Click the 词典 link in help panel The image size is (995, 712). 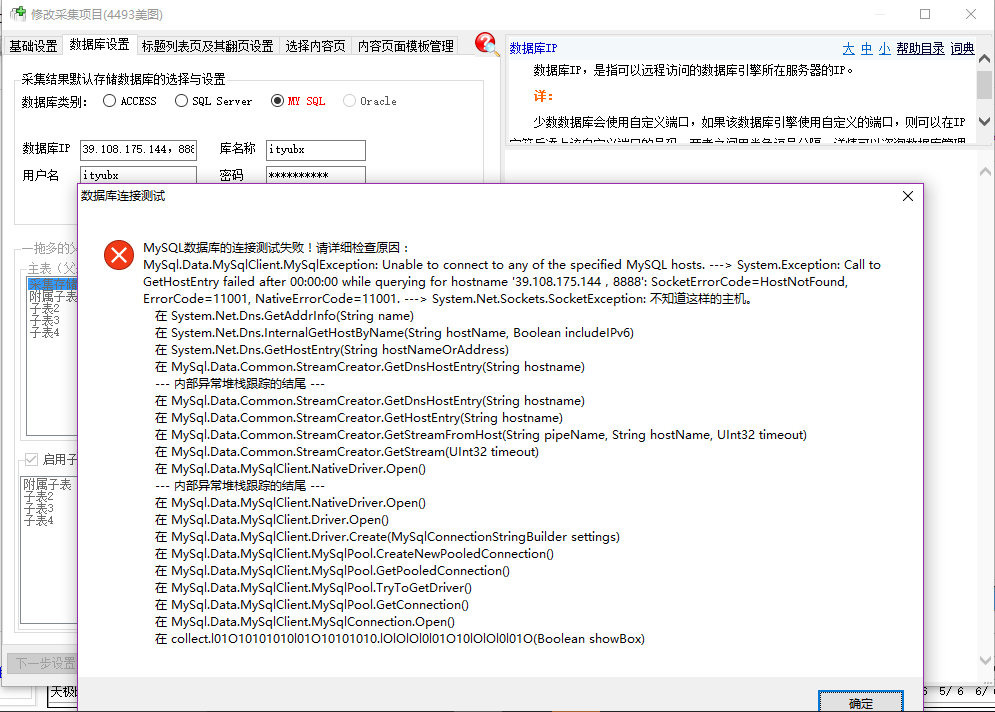[x=962, y=48]
